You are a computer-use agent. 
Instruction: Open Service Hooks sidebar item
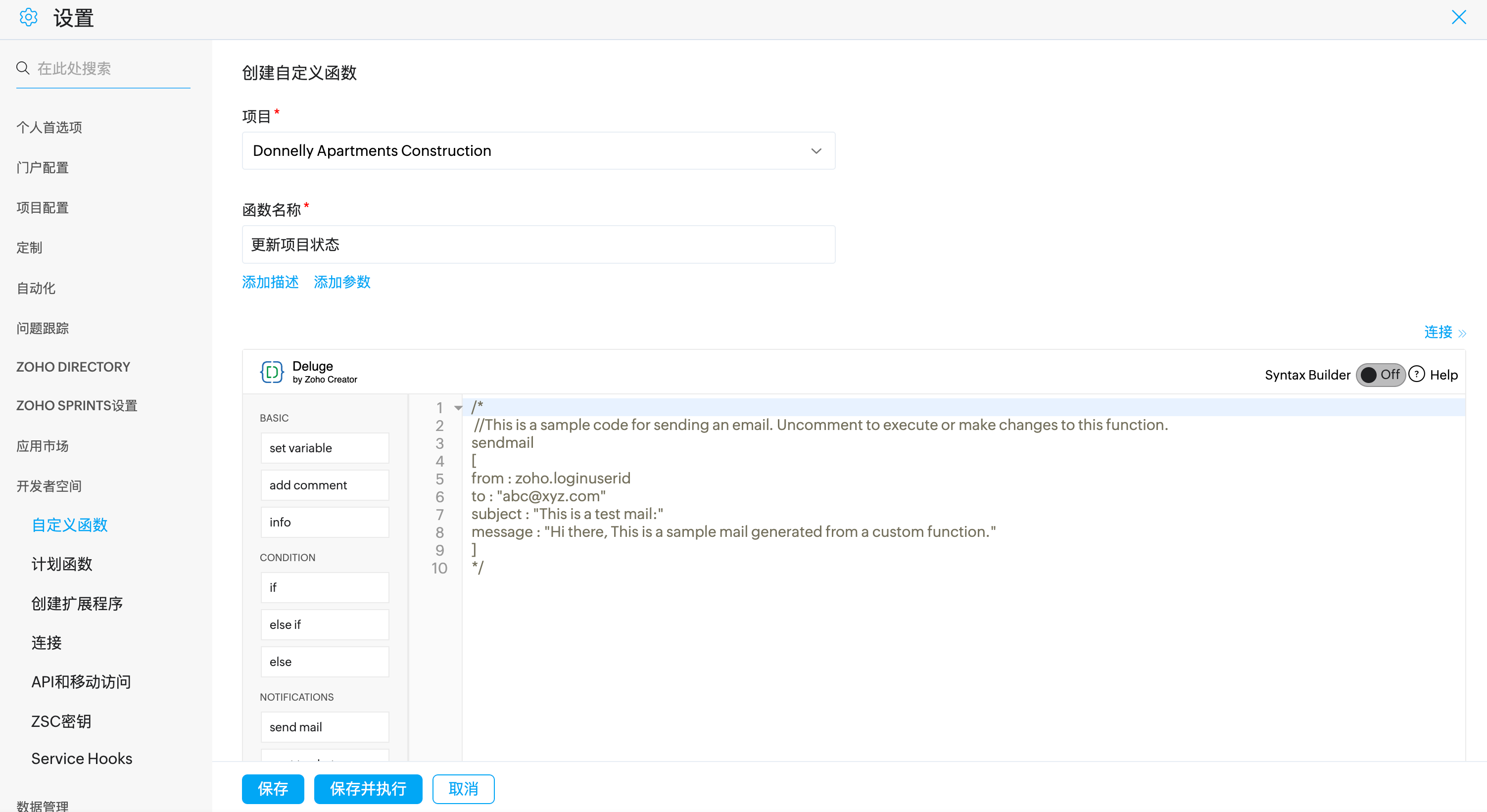[x=81, y=759]
